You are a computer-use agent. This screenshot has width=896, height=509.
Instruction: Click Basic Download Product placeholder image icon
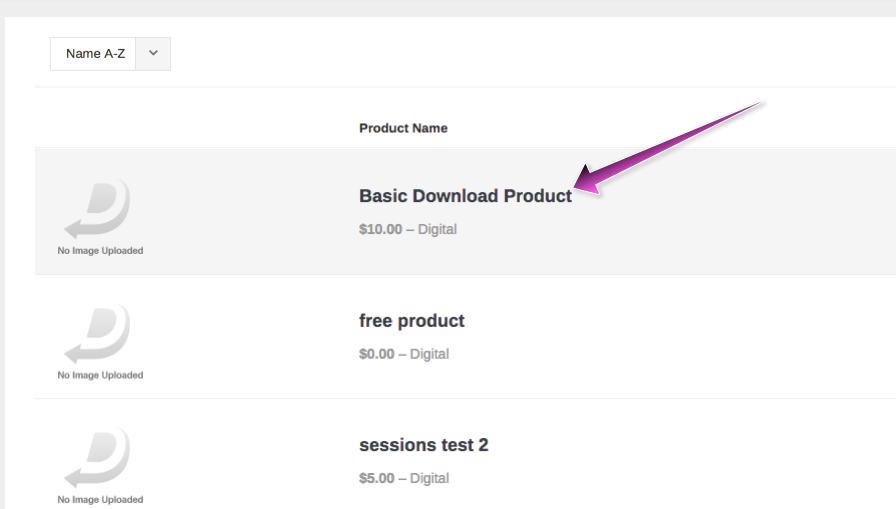click(98, 209)
